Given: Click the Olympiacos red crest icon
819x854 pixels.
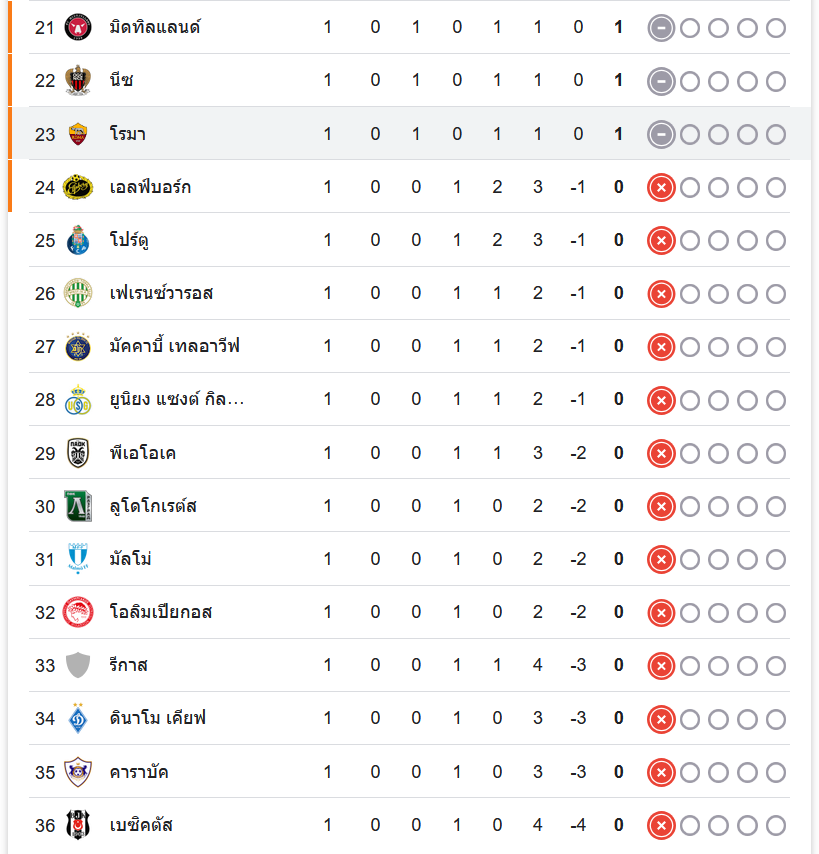Looking at the screenshot, I should click(77, 612).
